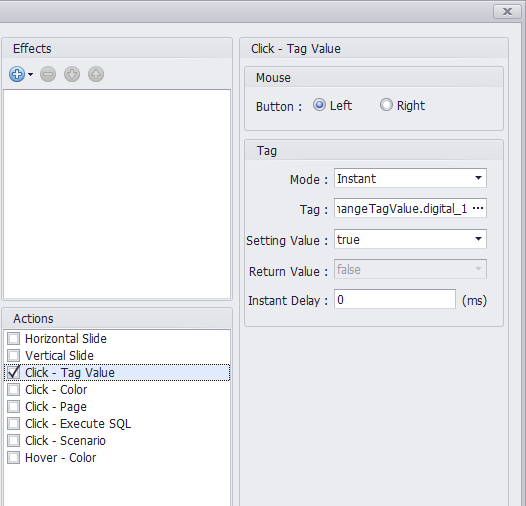The image size is (526, 506).
Task: Select the Click - Tag Value row label
Action: point(70,373)
